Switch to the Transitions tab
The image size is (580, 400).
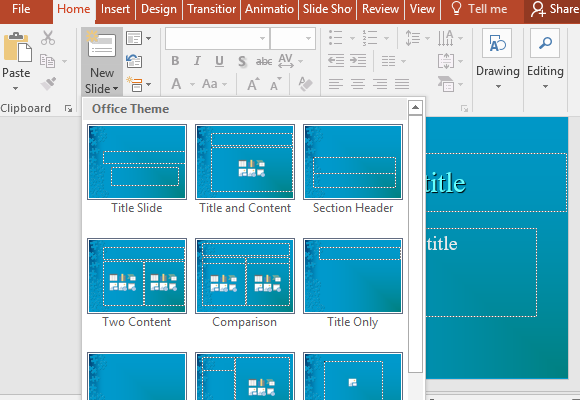[x=211, y=9]
